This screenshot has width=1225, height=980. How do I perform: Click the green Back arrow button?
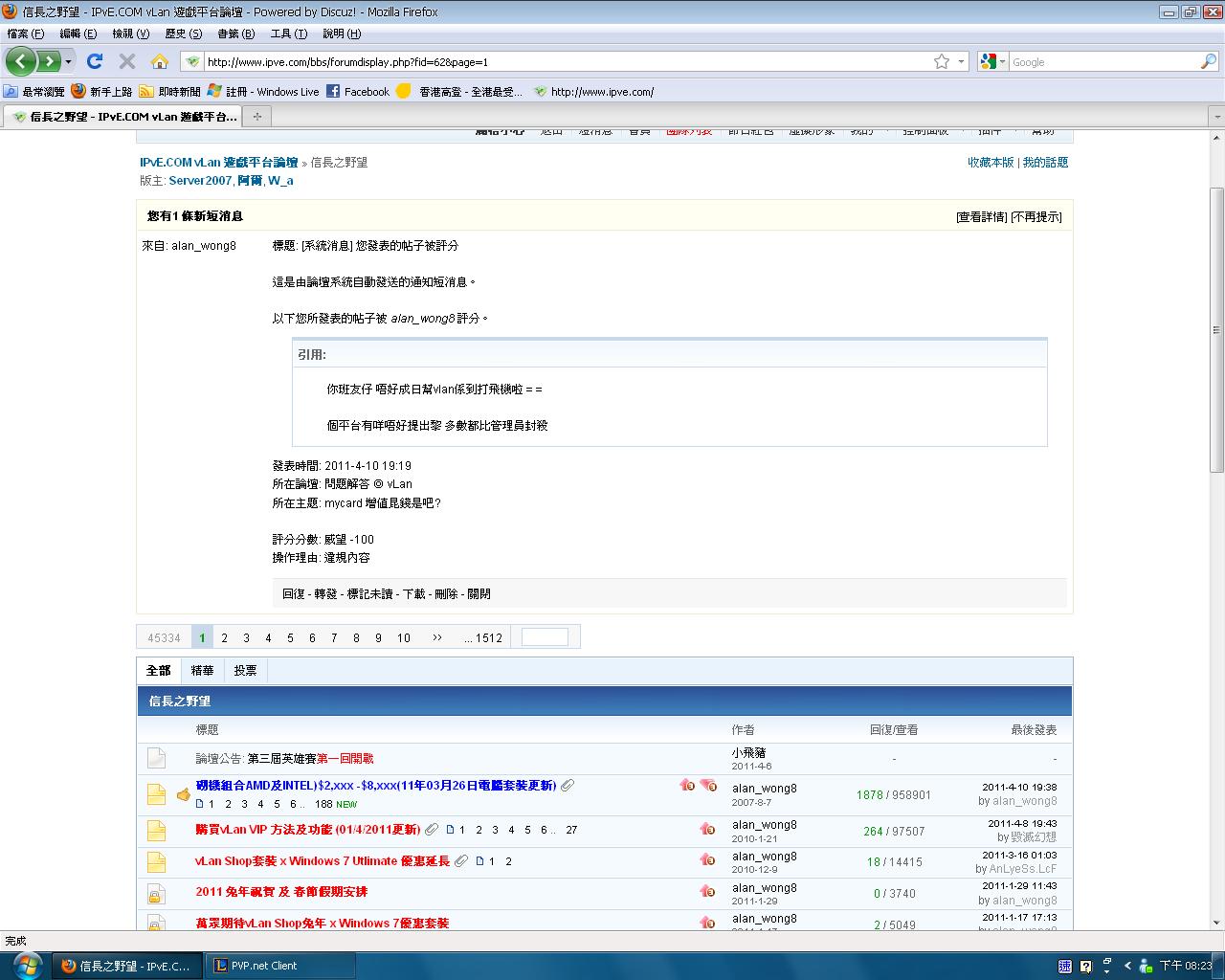(21, 61)
